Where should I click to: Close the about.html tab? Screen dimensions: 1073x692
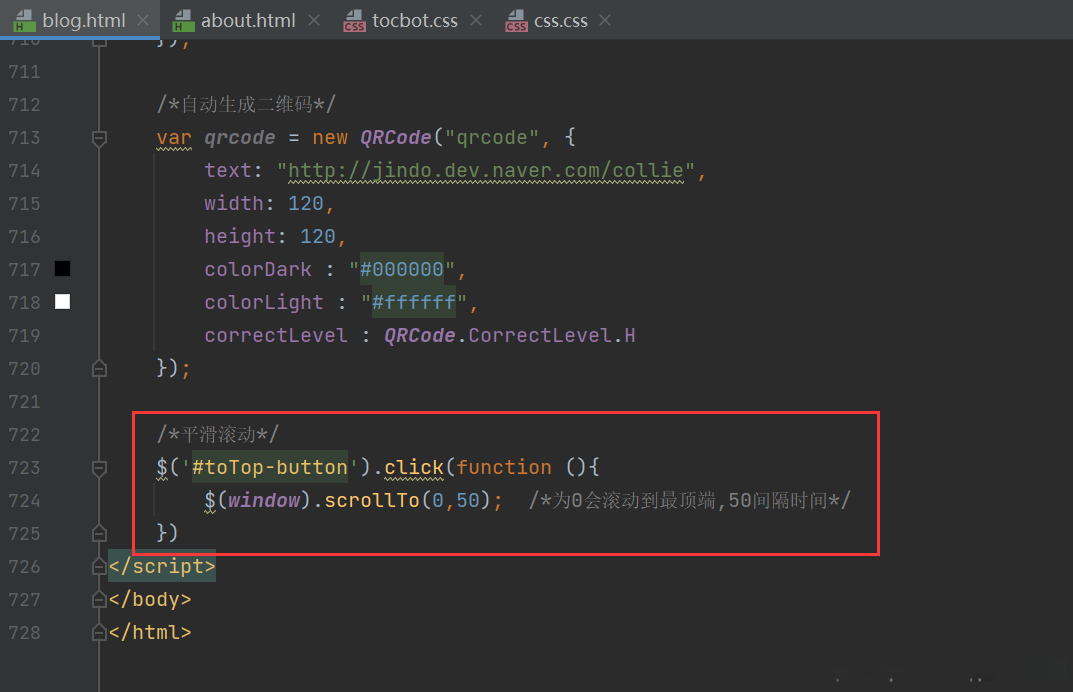313,21
